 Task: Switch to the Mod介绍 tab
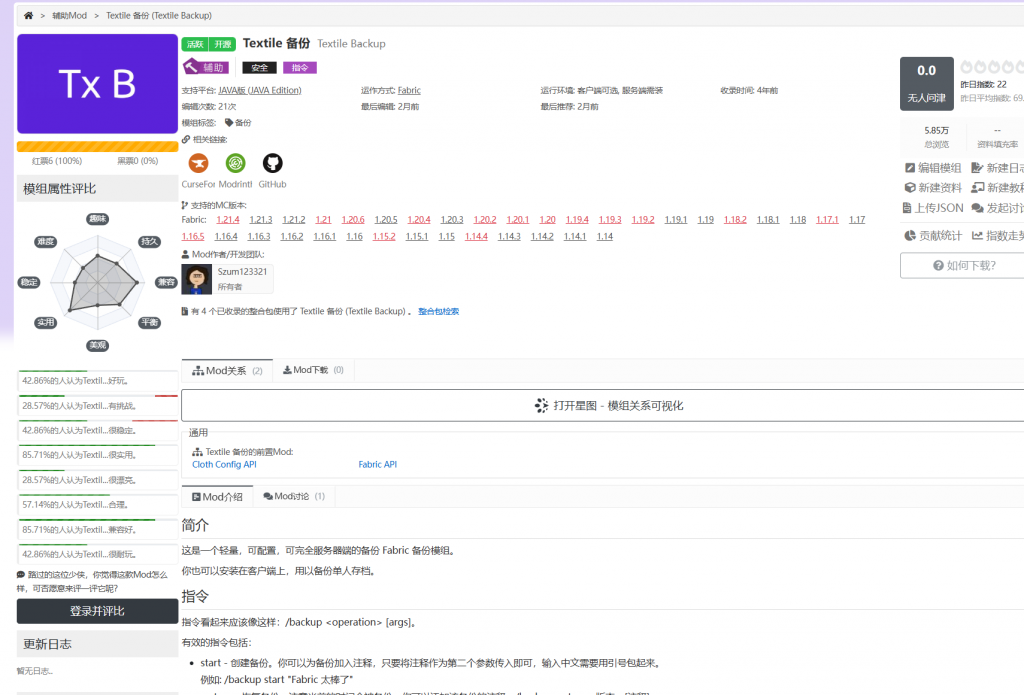coord(217,496)
